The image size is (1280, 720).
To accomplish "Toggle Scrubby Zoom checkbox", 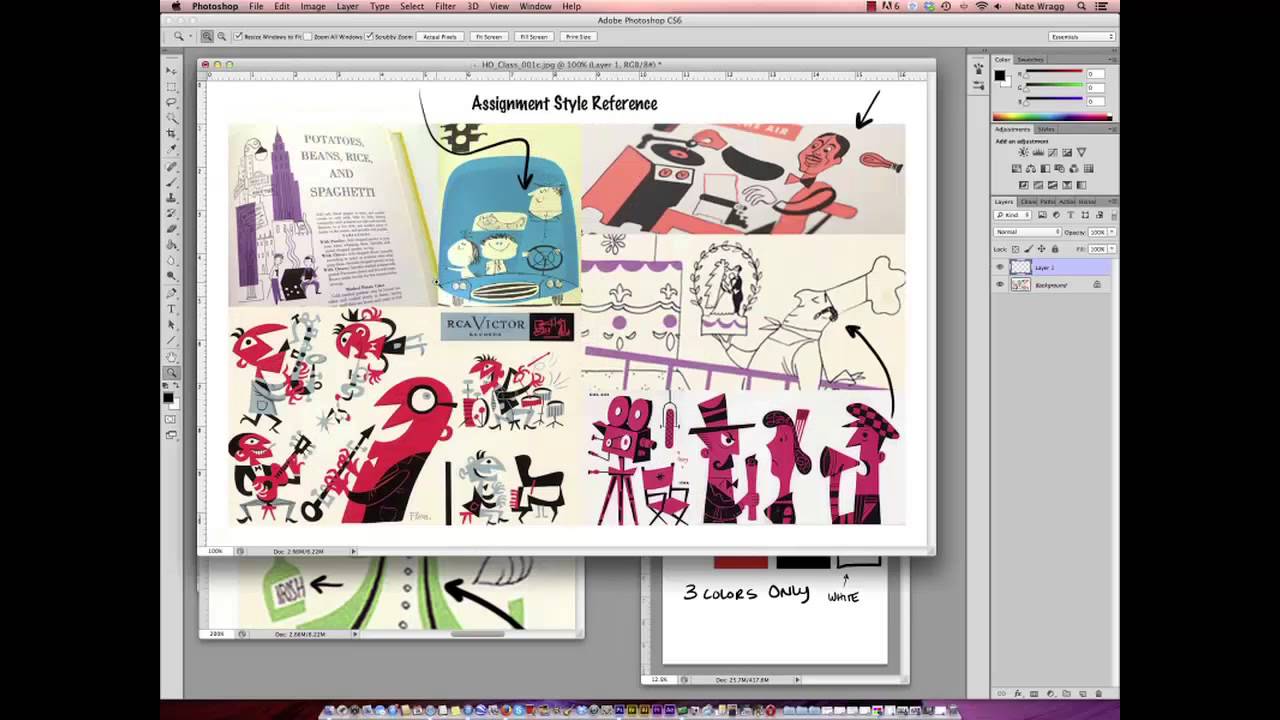I will tap(369, 36).
